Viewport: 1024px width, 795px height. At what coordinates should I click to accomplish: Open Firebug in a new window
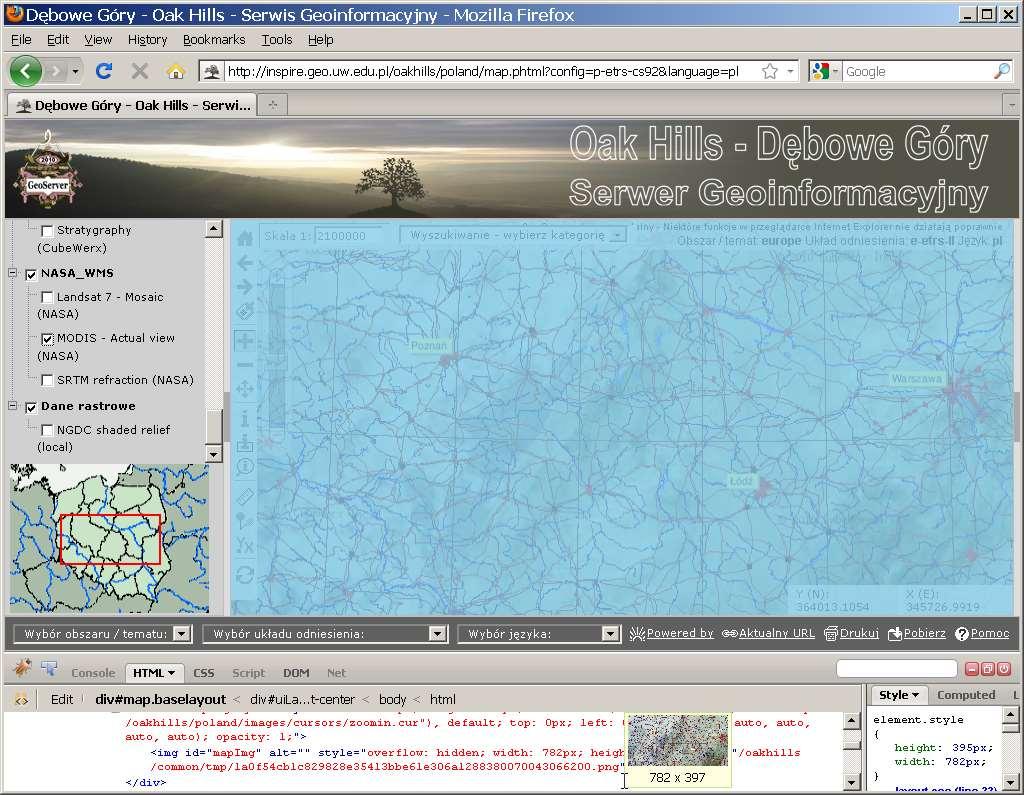988,669
